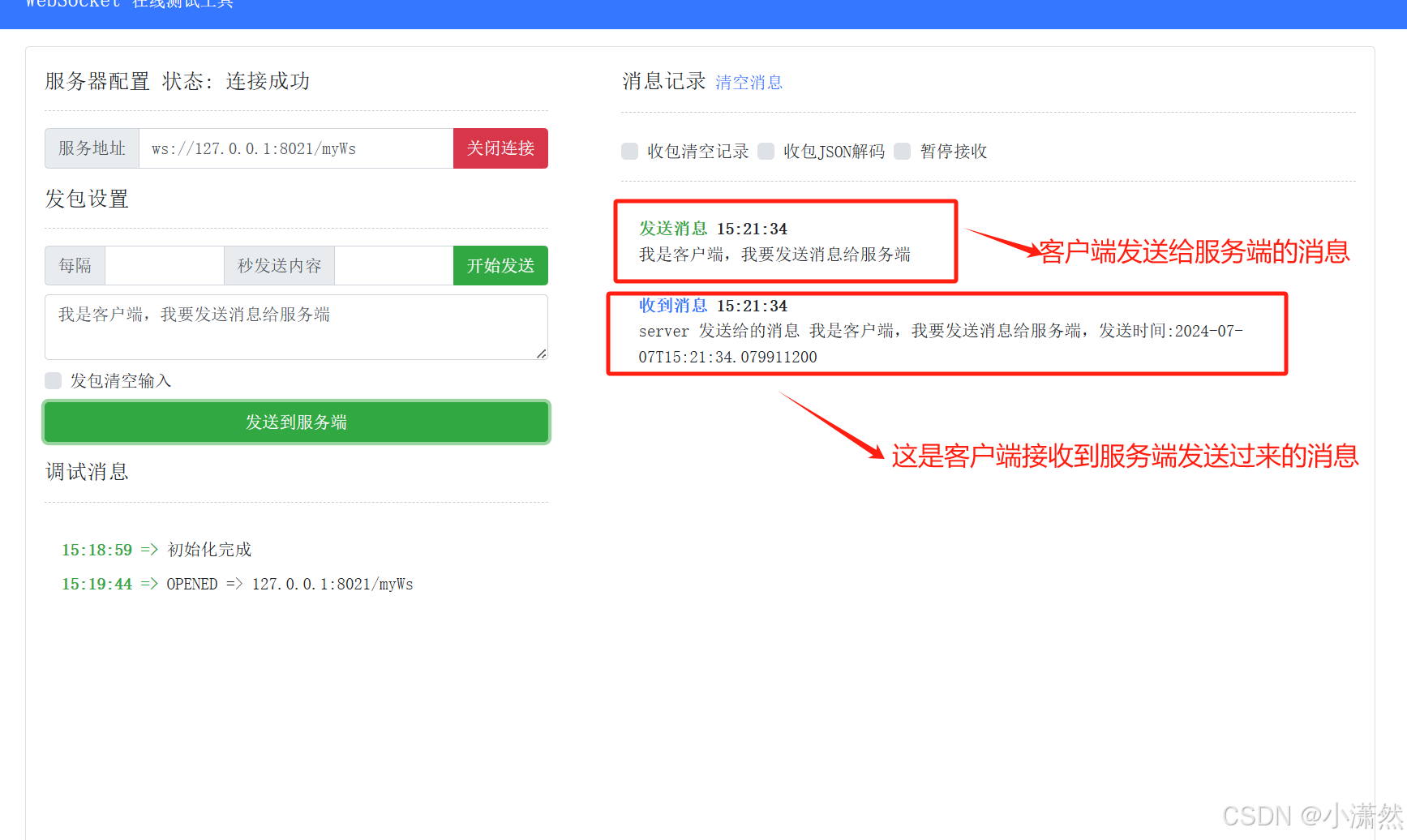
Task: Click received text beginning 'server 发送给的消息'
Action: 941,344
